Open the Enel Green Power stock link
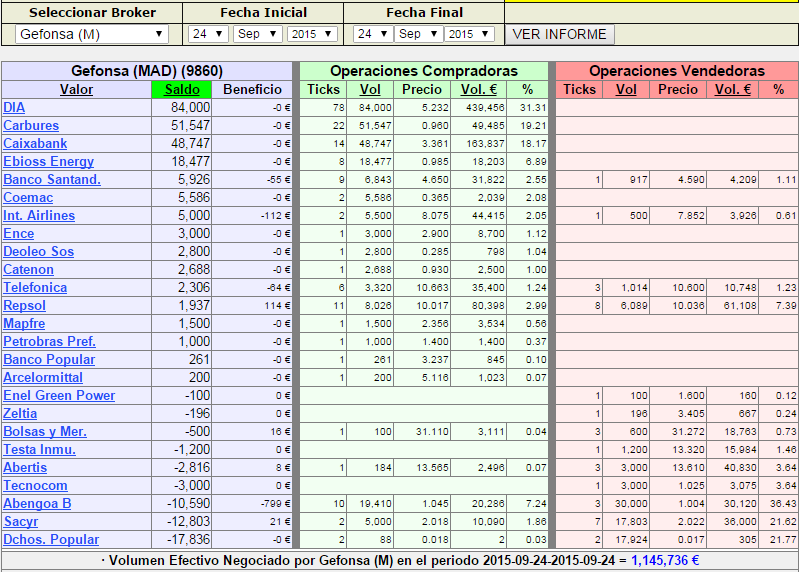This screenshot has width=799, height=572. (59, 396)
